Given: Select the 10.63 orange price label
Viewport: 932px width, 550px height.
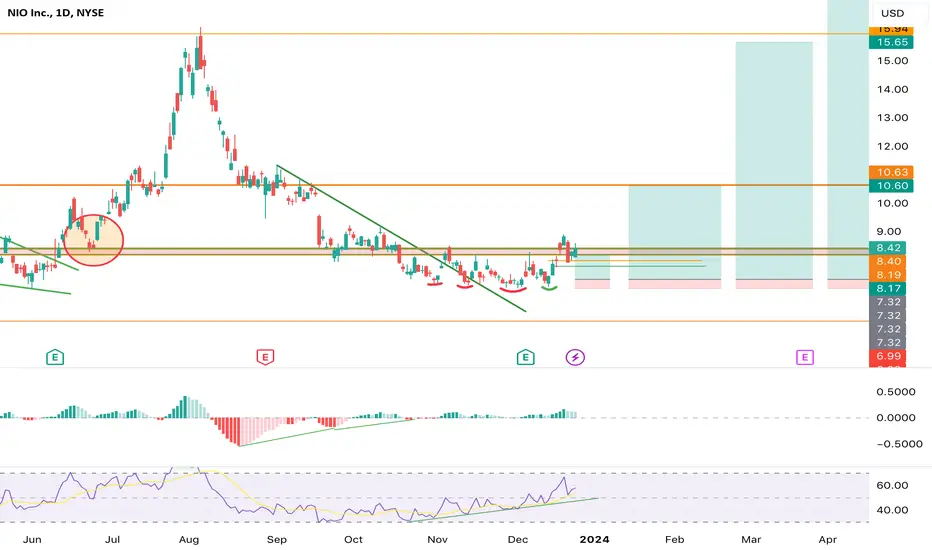Looking at the screenshot, I should point(891,172).
